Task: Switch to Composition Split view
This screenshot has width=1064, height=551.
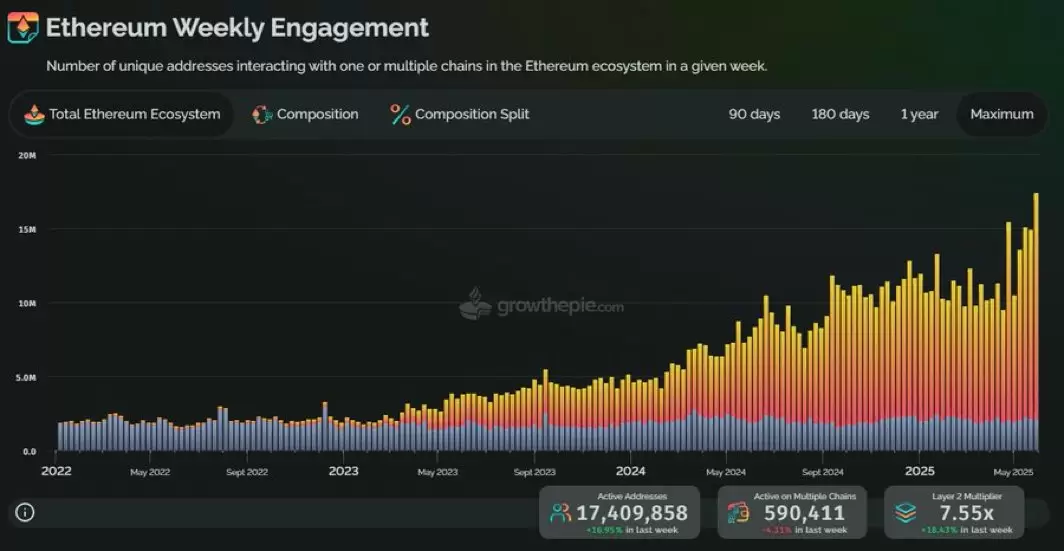Action: (x=460, y=115)
